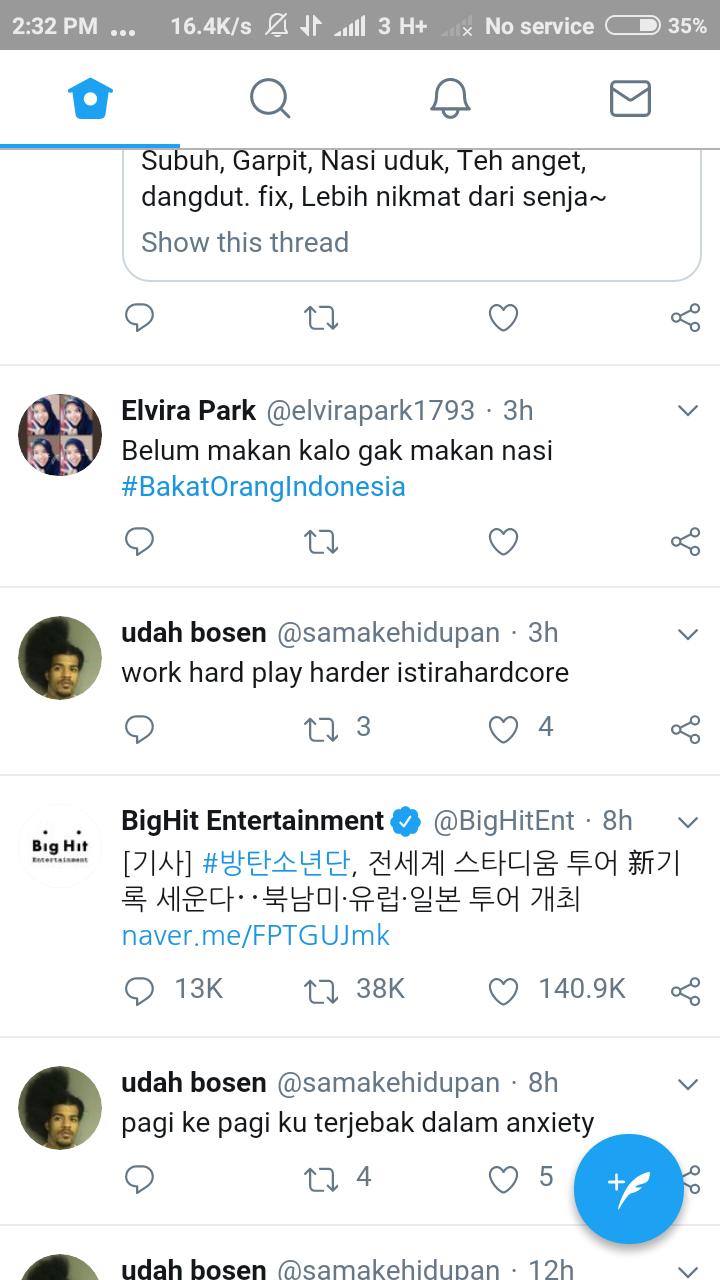Open the Home timeline tab

click(x=90, y=99)
